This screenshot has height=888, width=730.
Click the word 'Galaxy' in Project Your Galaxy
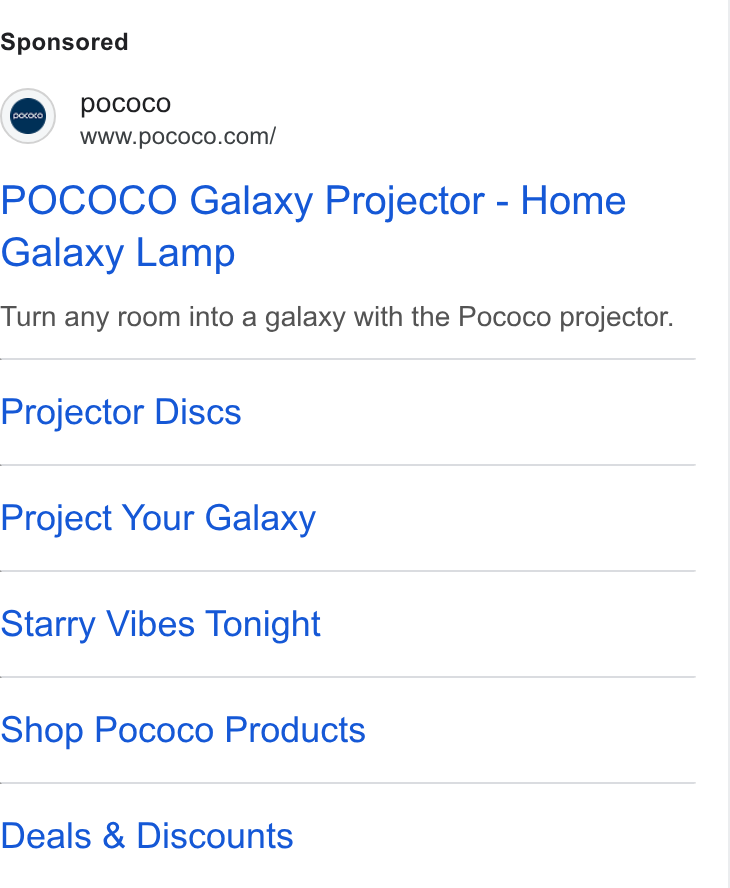click(261, 519)
